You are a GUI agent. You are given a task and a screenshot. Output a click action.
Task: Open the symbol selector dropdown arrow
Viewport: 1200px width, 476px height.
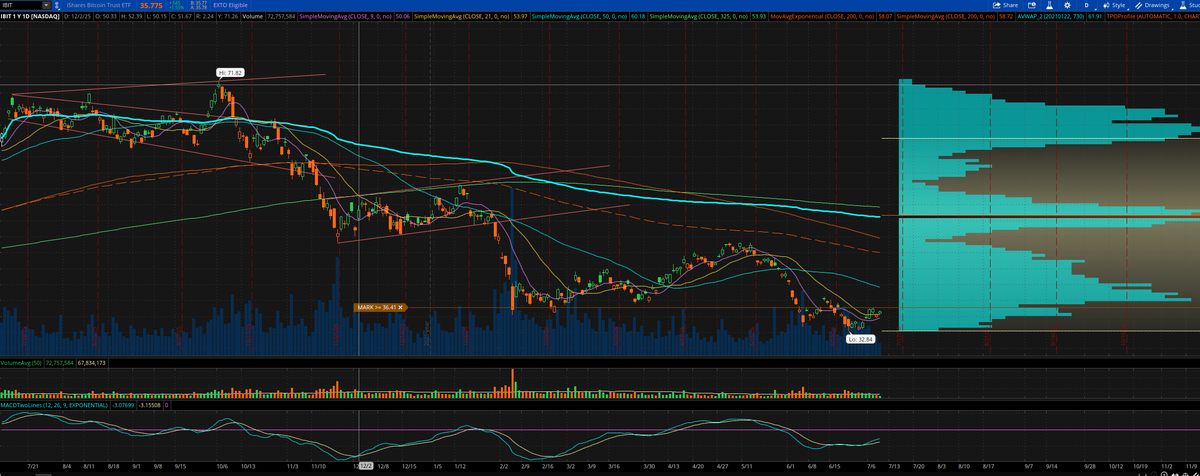[x=46, y=5]
